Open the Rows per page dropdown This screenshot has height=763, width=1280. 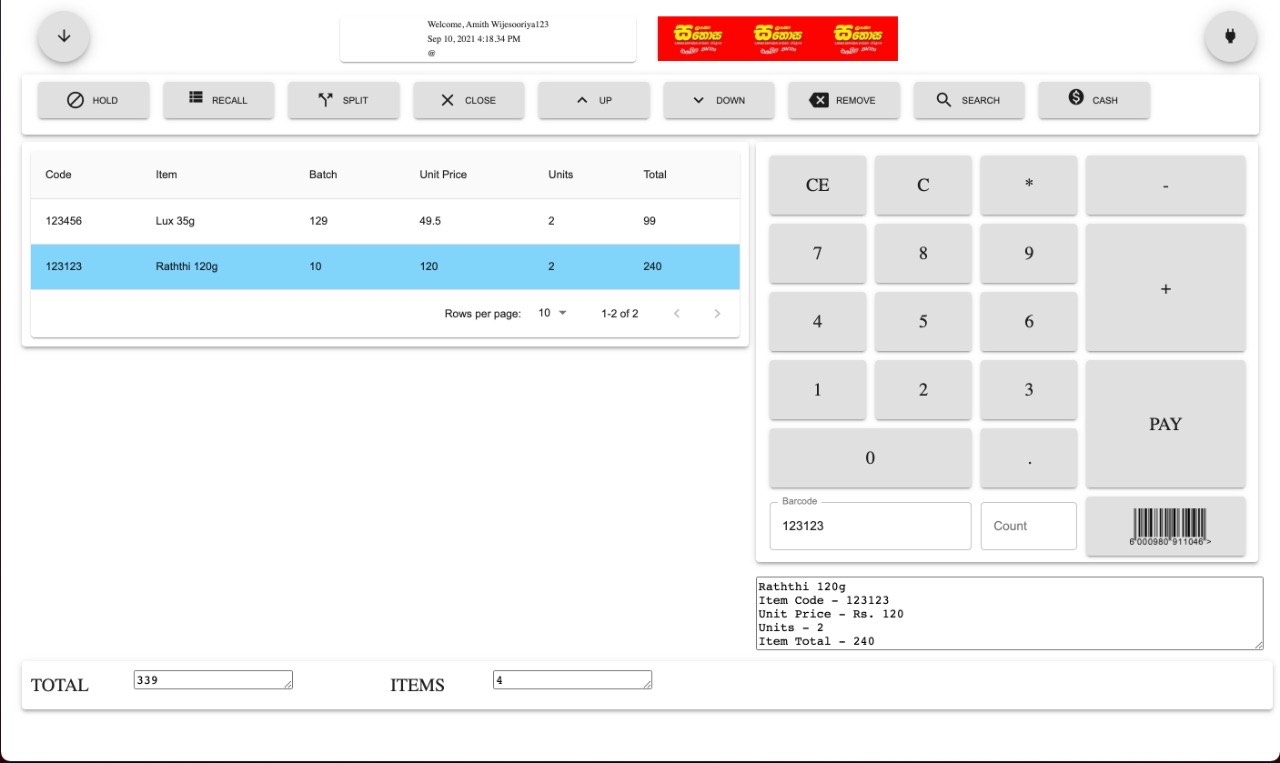tap(552, 313)
